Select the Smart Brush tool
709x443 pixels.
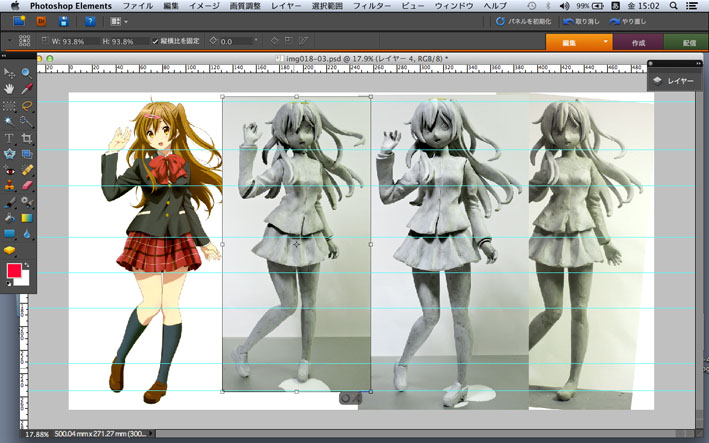coord(27,202)
